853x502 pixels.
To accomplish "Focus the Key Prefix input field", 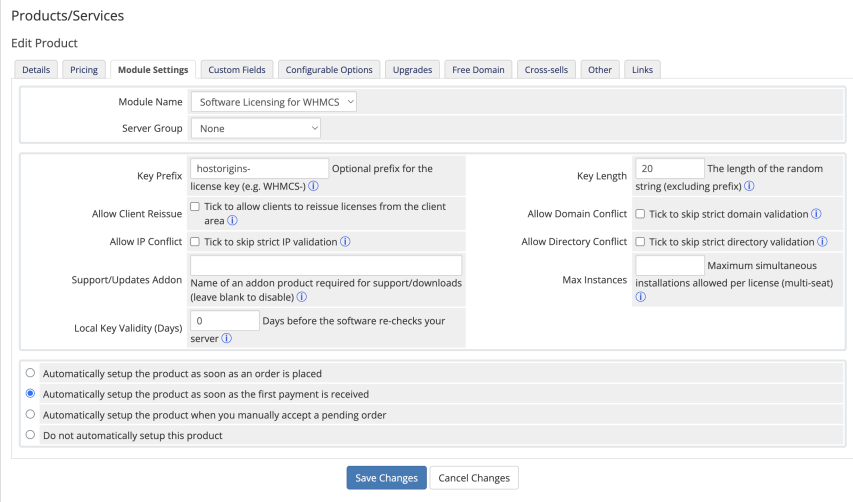I will (259, 169).
